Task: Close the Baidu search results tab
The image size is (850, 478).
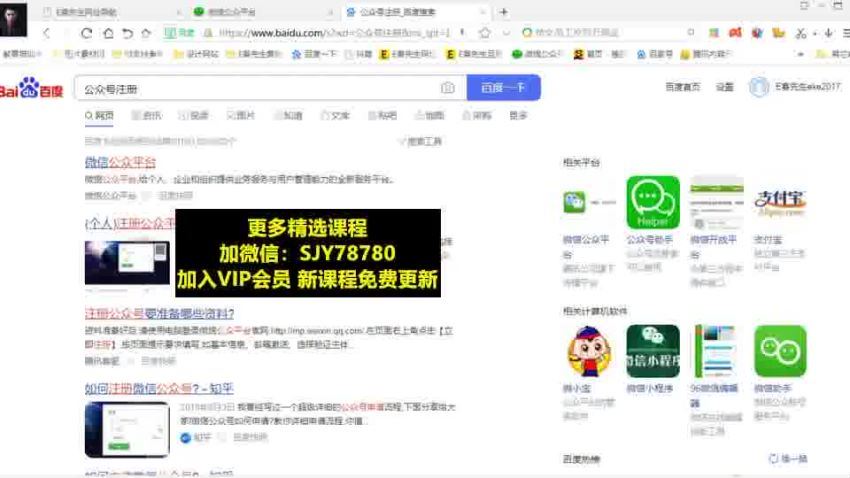Action: coord(482,12)
